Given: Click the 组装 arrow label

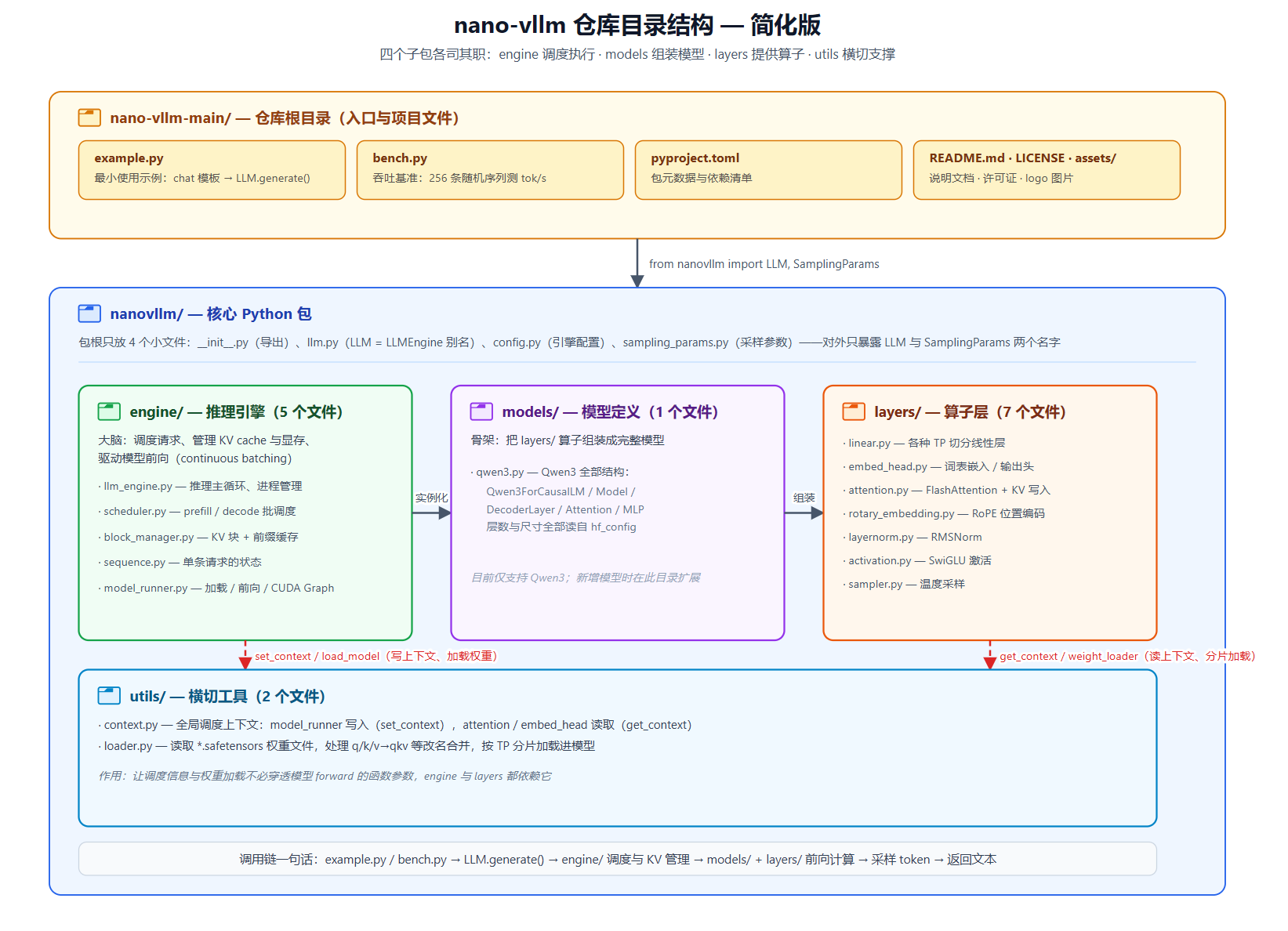Looking at the screenshot, I should [804, 498].
